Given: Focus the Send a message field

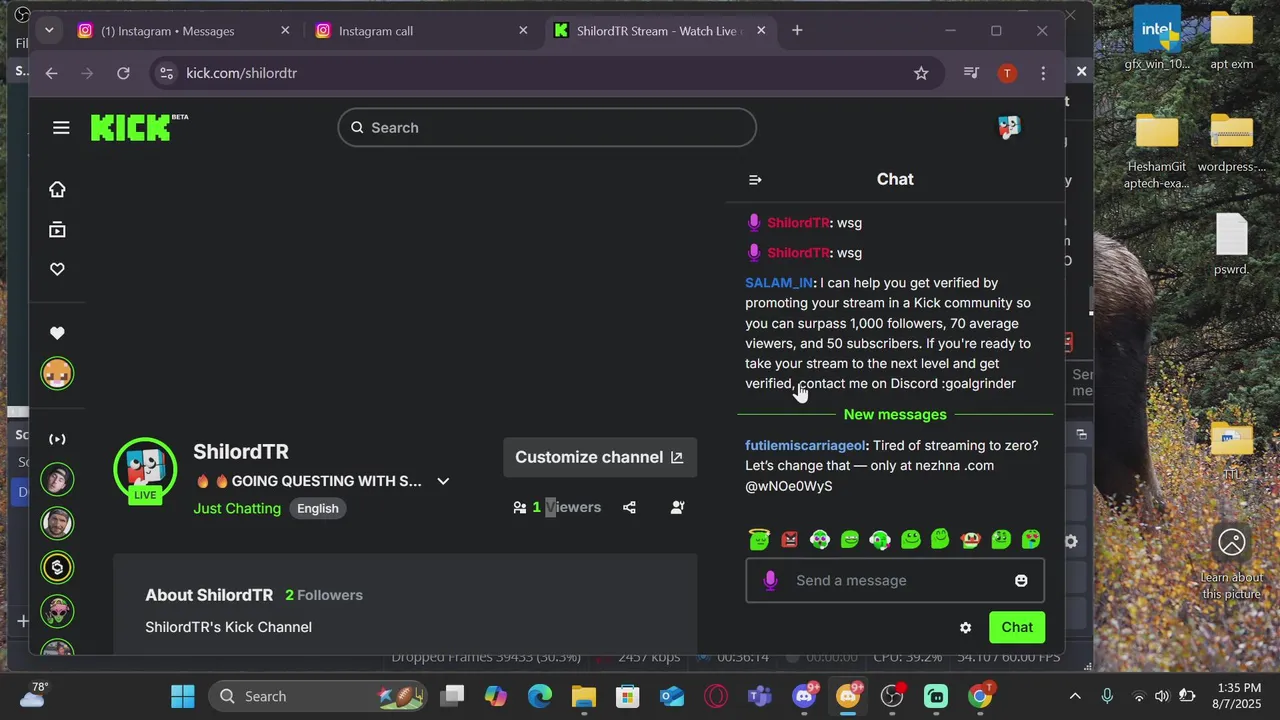Looking at the screenshot, I should (x=895, y=581).
